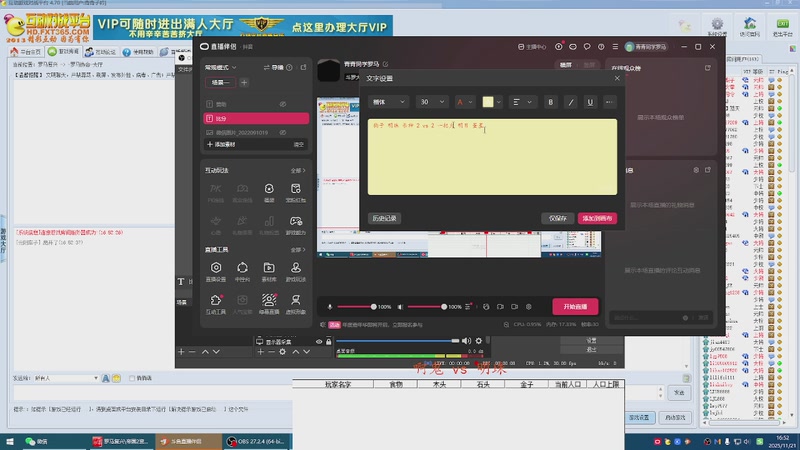Click the yellow background color swatch

(x=488, y=102)
